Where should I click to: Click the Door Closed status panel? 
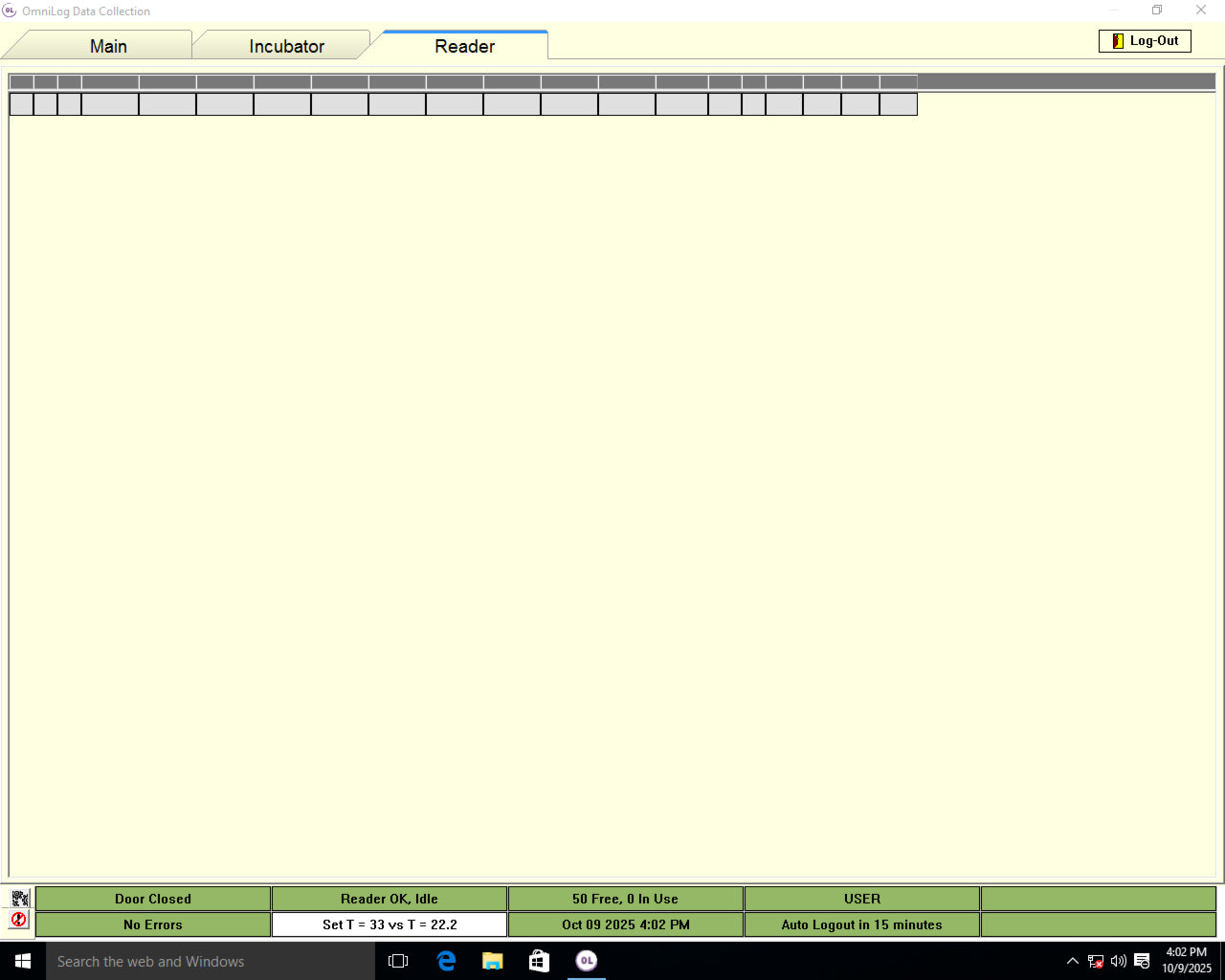click(153, 899)
